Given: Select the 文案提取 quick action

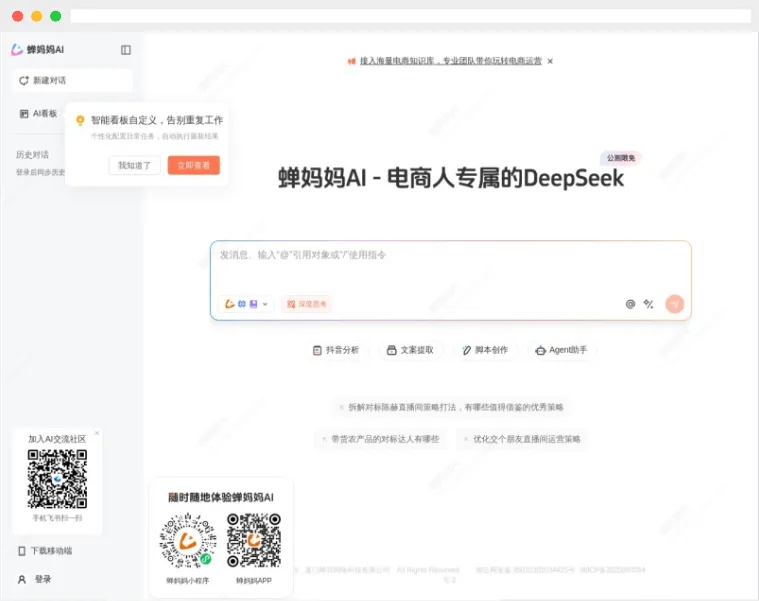Looking at the screenshot, I should click(410, 350).
